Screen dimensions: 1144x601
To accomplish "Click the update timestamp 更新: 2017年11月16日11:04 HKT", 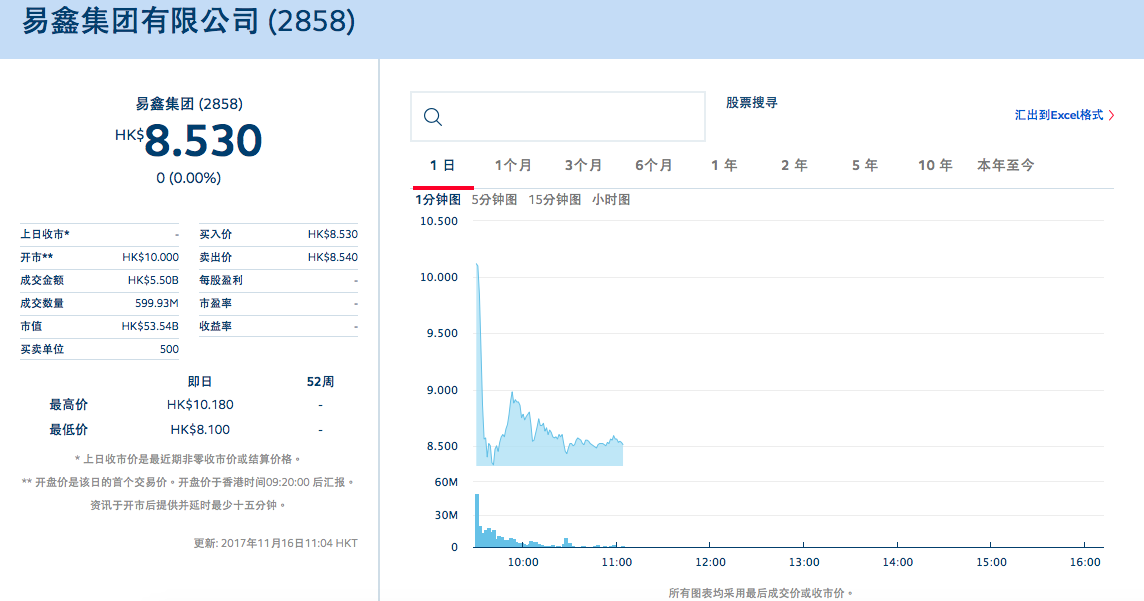I will point(276,543).
